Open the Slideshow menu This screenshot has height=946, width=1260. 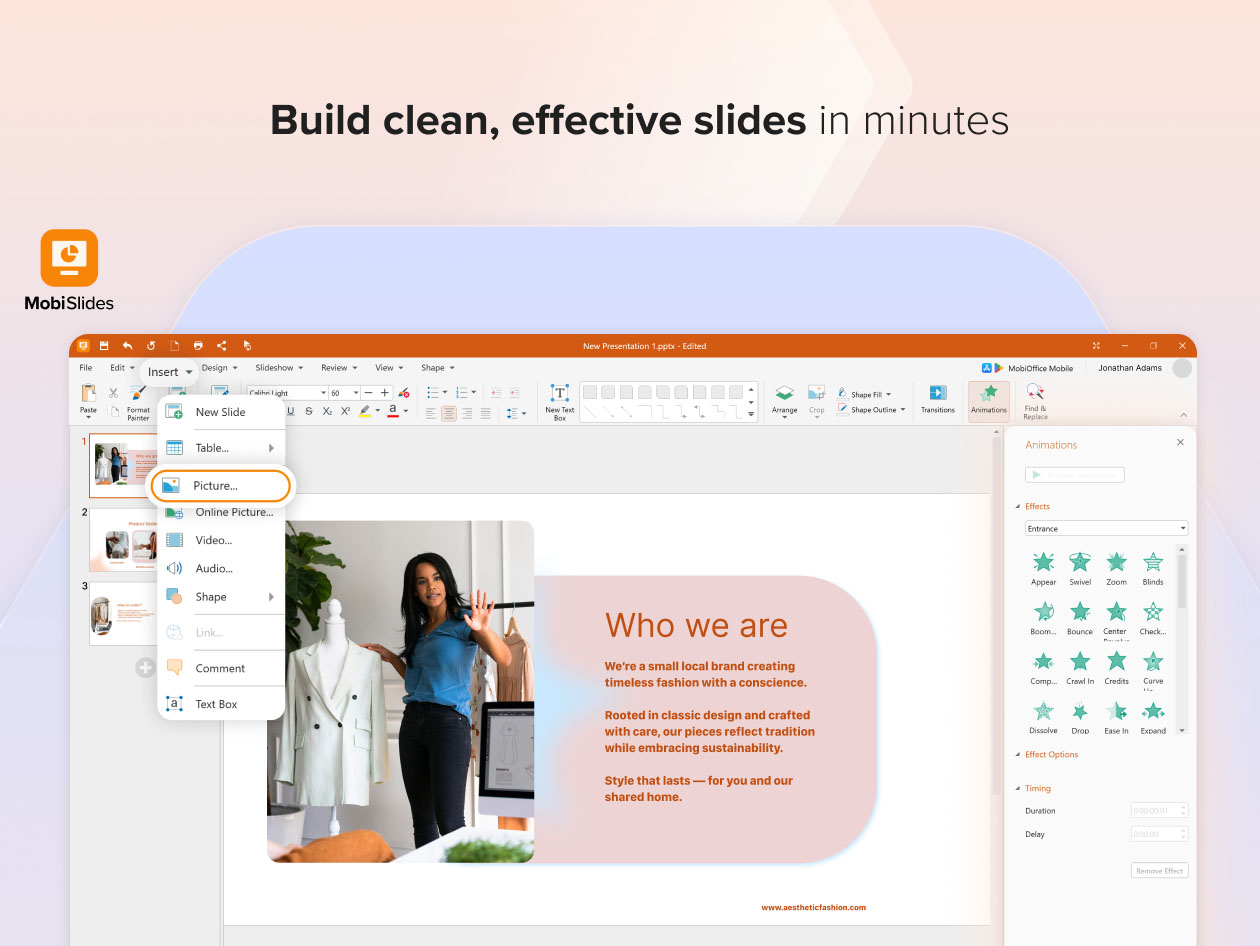point(278,368)
